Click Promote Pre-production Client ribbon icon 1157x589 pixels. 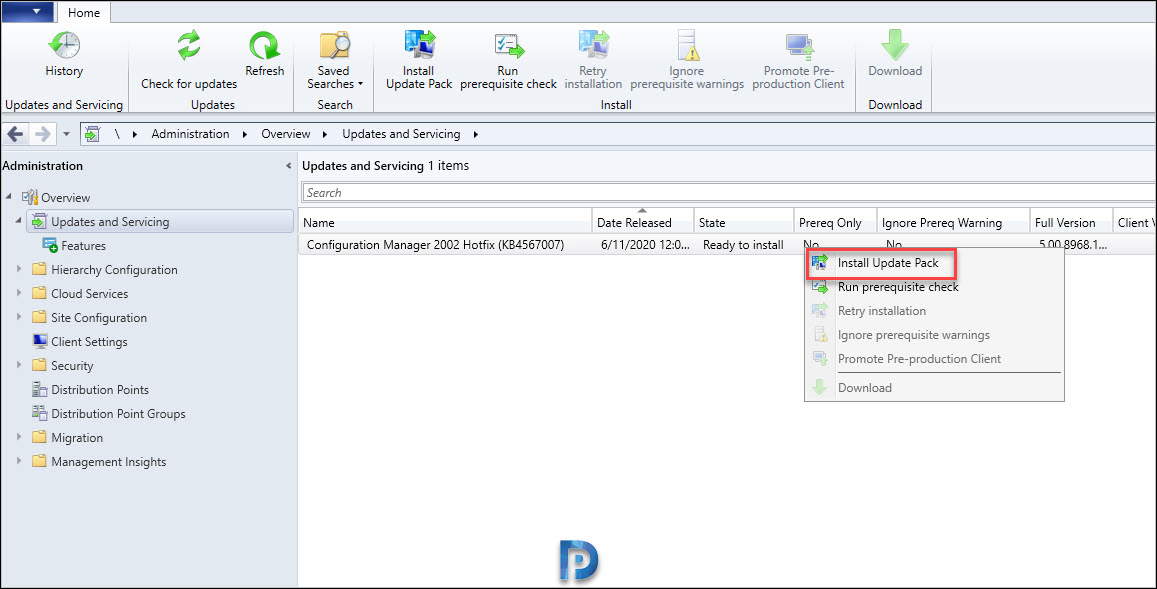(798, 61)
